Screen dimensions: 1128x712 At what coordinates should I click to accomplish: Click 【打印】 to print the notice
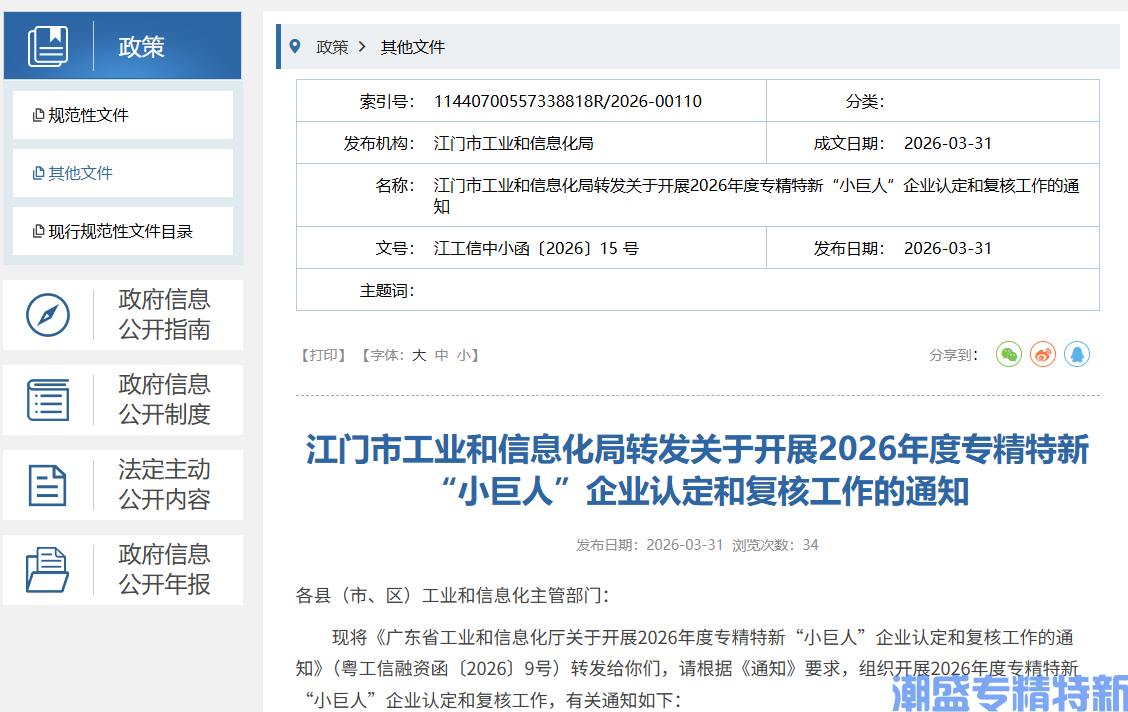point(323,355)
